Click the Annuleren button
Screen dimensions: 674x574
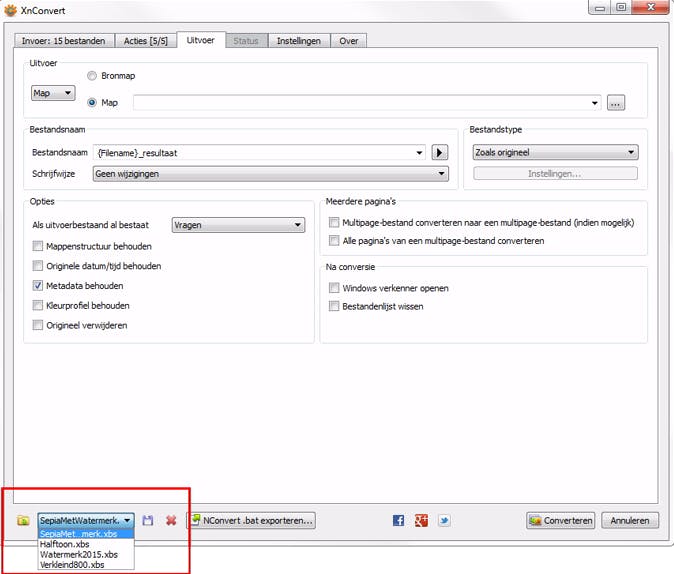630,521
